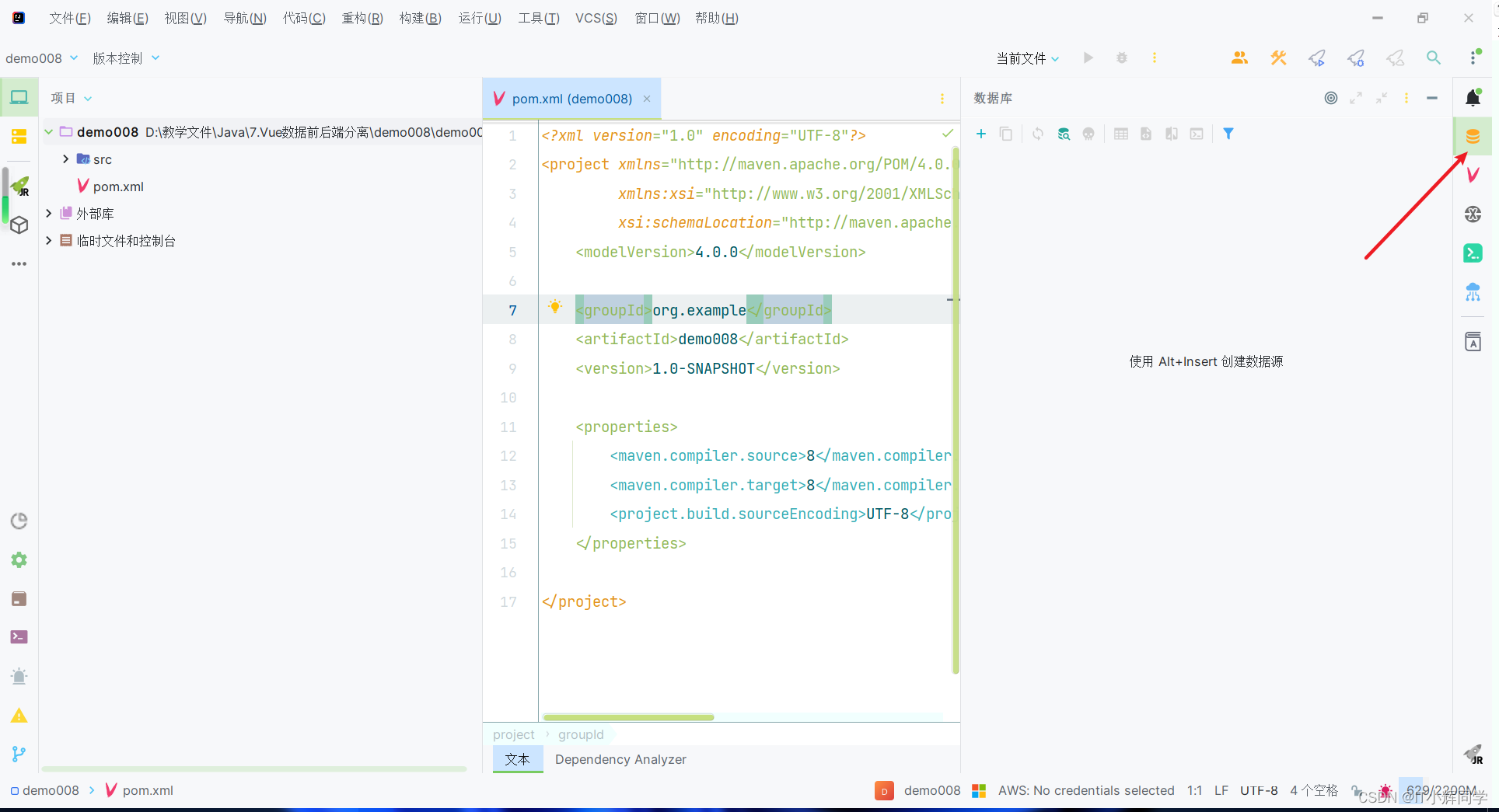Click the duplicate data source icon
The image size is (1499, 812).
[1006, 134]
